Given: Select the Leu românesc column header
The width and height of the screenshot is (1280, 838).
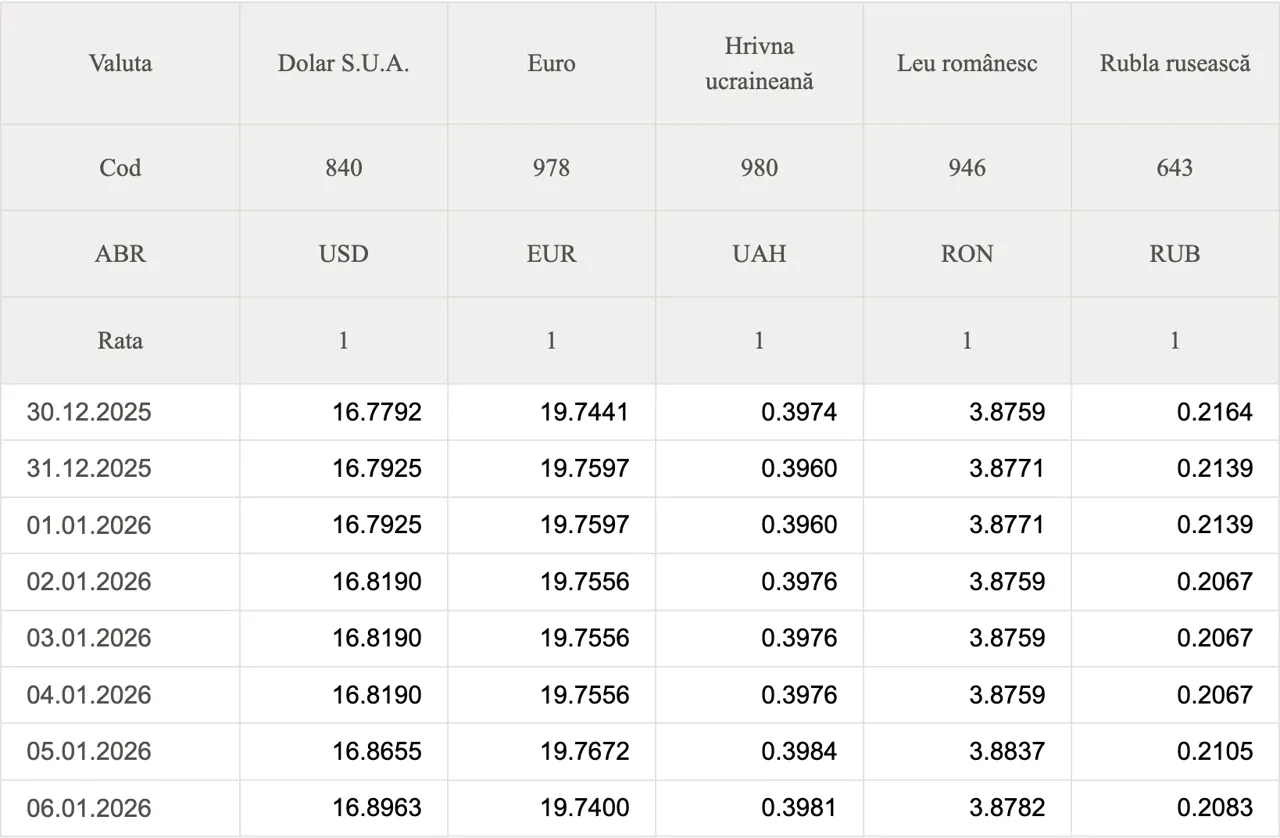Looking at the screenshot, I should point(967,64).
